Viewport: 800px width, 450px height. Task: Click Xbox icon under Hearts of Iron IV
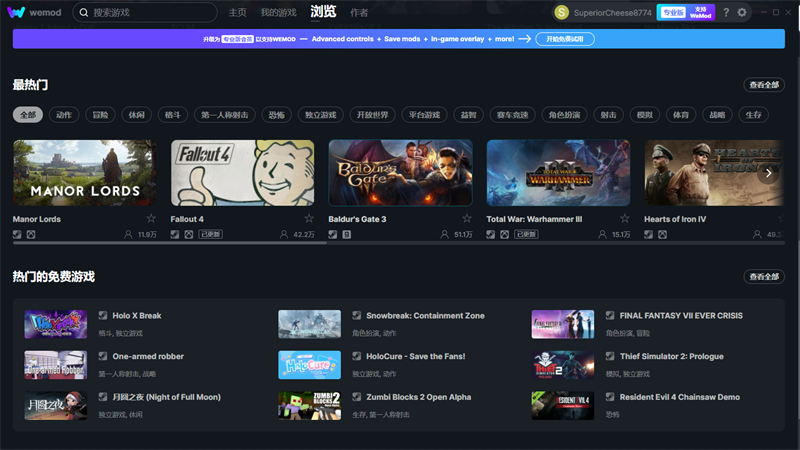click(662, 234)
